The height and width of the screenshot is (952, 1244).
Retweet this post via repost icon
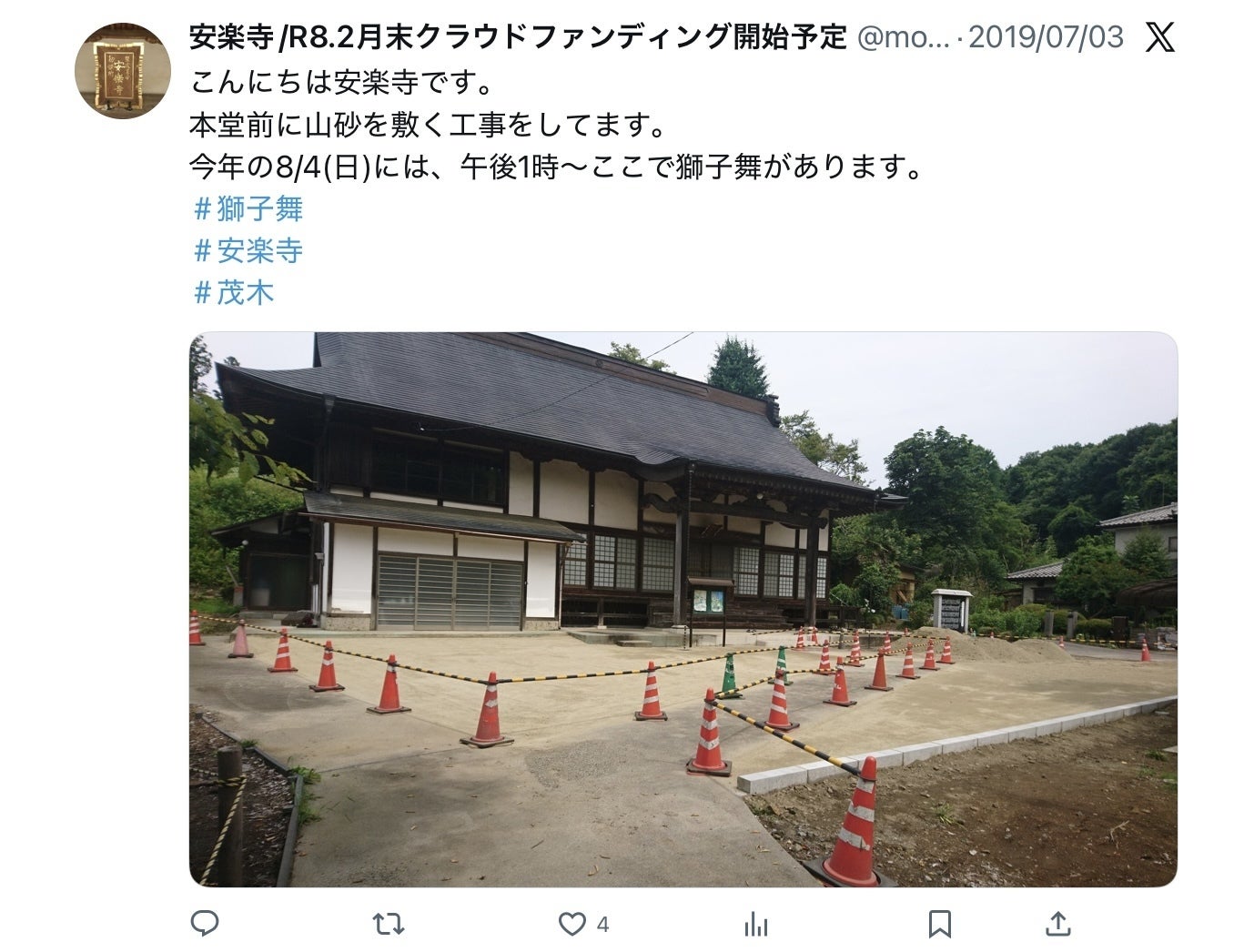pos(389,925)
